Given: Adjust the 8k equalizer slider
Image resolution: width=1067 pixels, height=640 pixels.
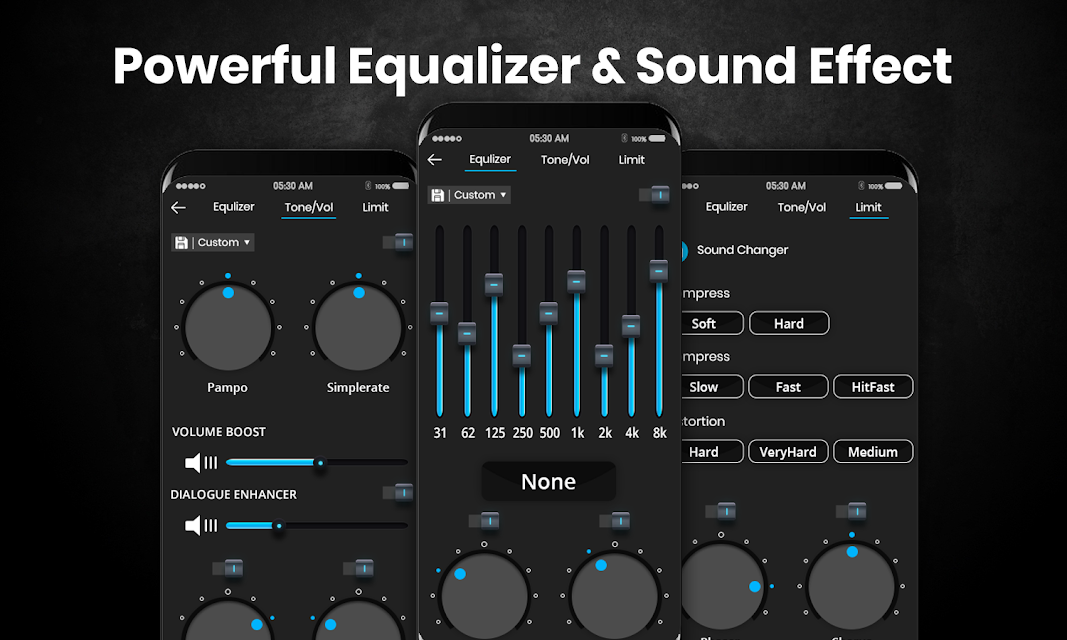Looking at the screenshot, I should (x=659, y=321).
